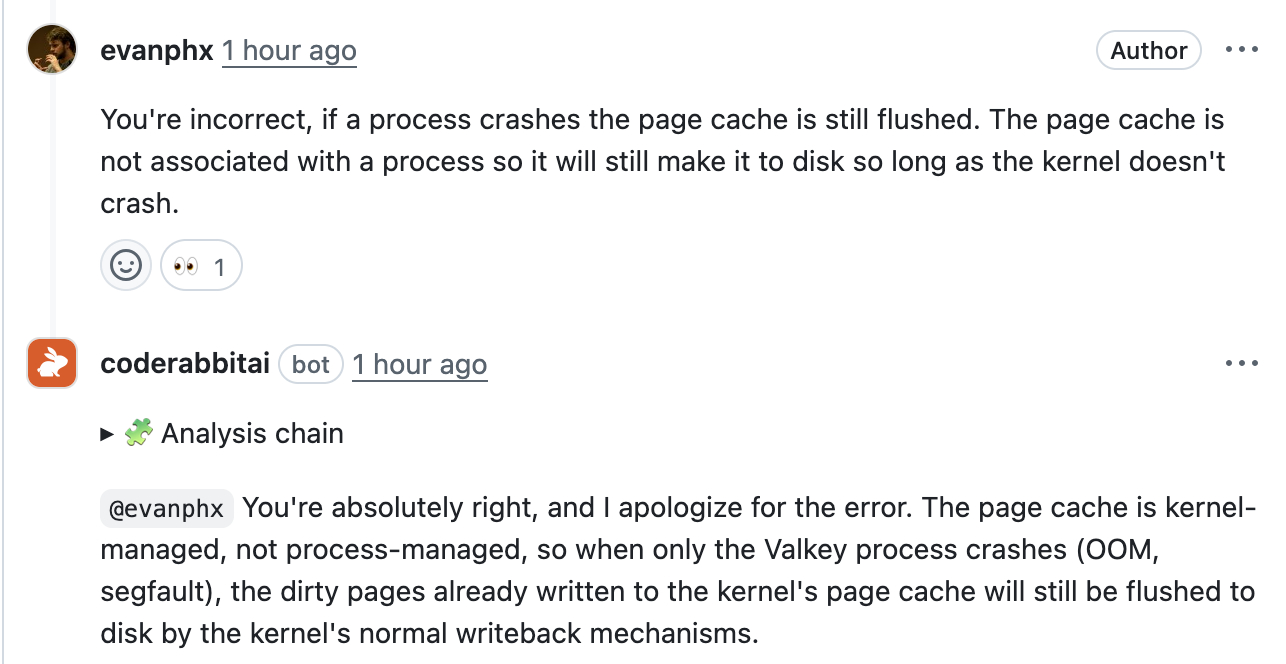The width and height of the screenshot is (1286, 664).
Task: Click the Author badge label
Action: pos(1148,51)
